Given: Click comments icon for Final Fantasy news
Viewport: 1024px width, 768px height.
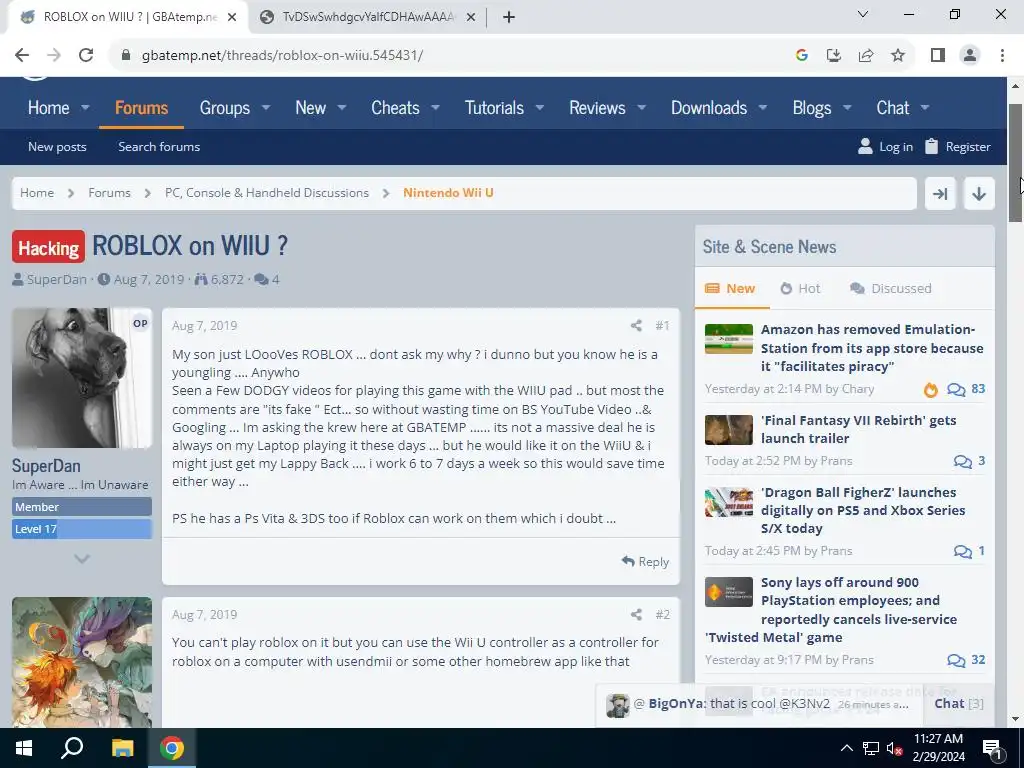Looking at the screenshot, I should click(x=963, y=461).
